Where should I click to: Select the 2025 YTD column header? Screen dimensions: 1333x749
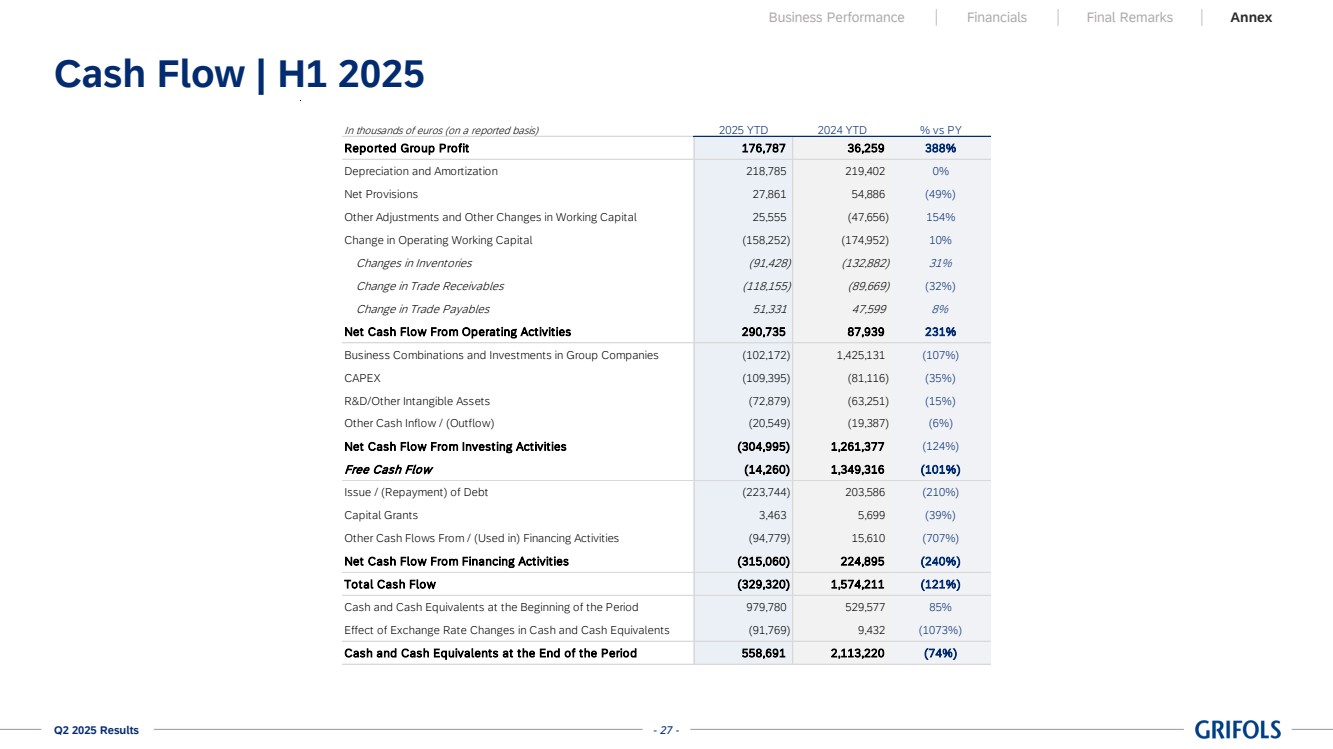pos(743,130)
